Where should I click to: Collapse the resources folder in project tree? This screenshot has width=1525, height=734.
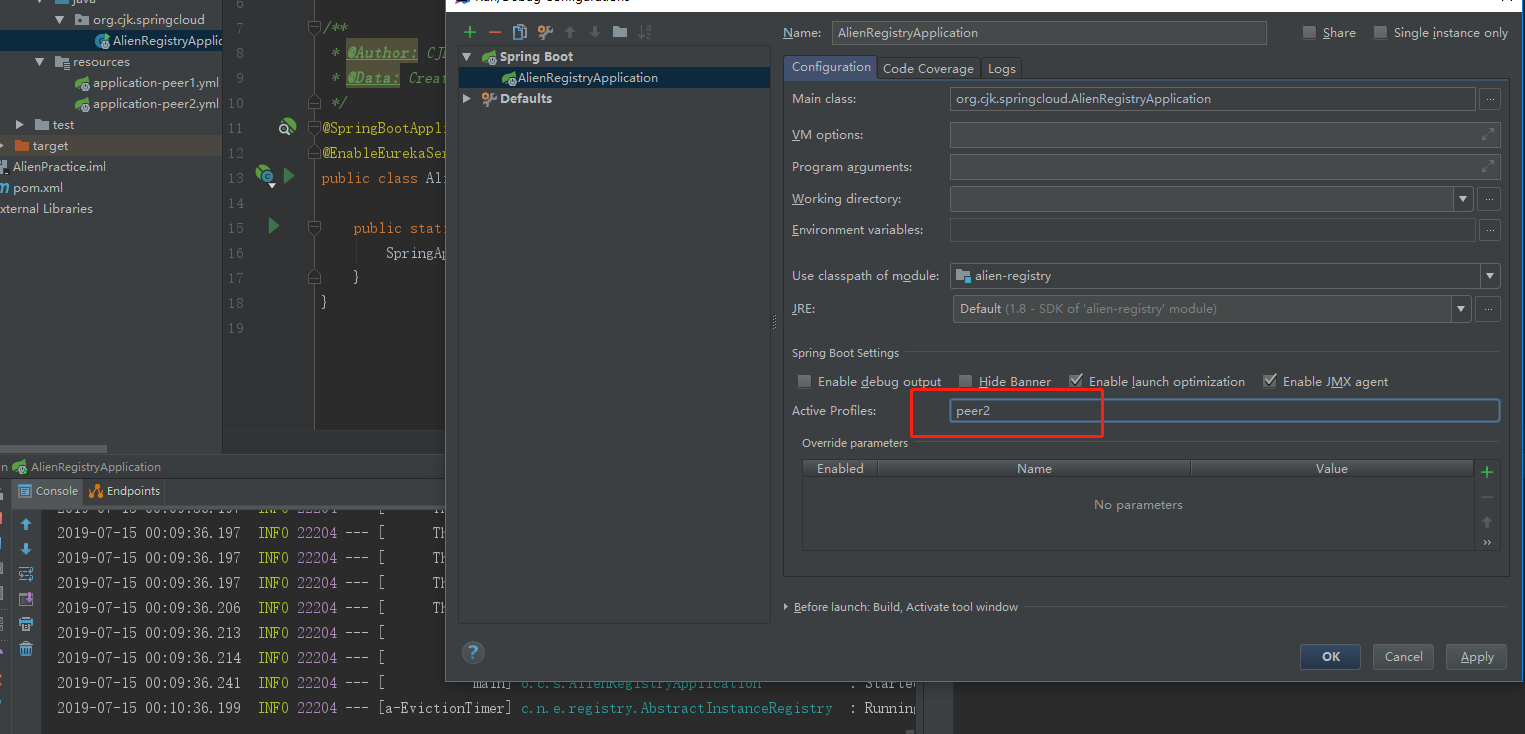40,62
